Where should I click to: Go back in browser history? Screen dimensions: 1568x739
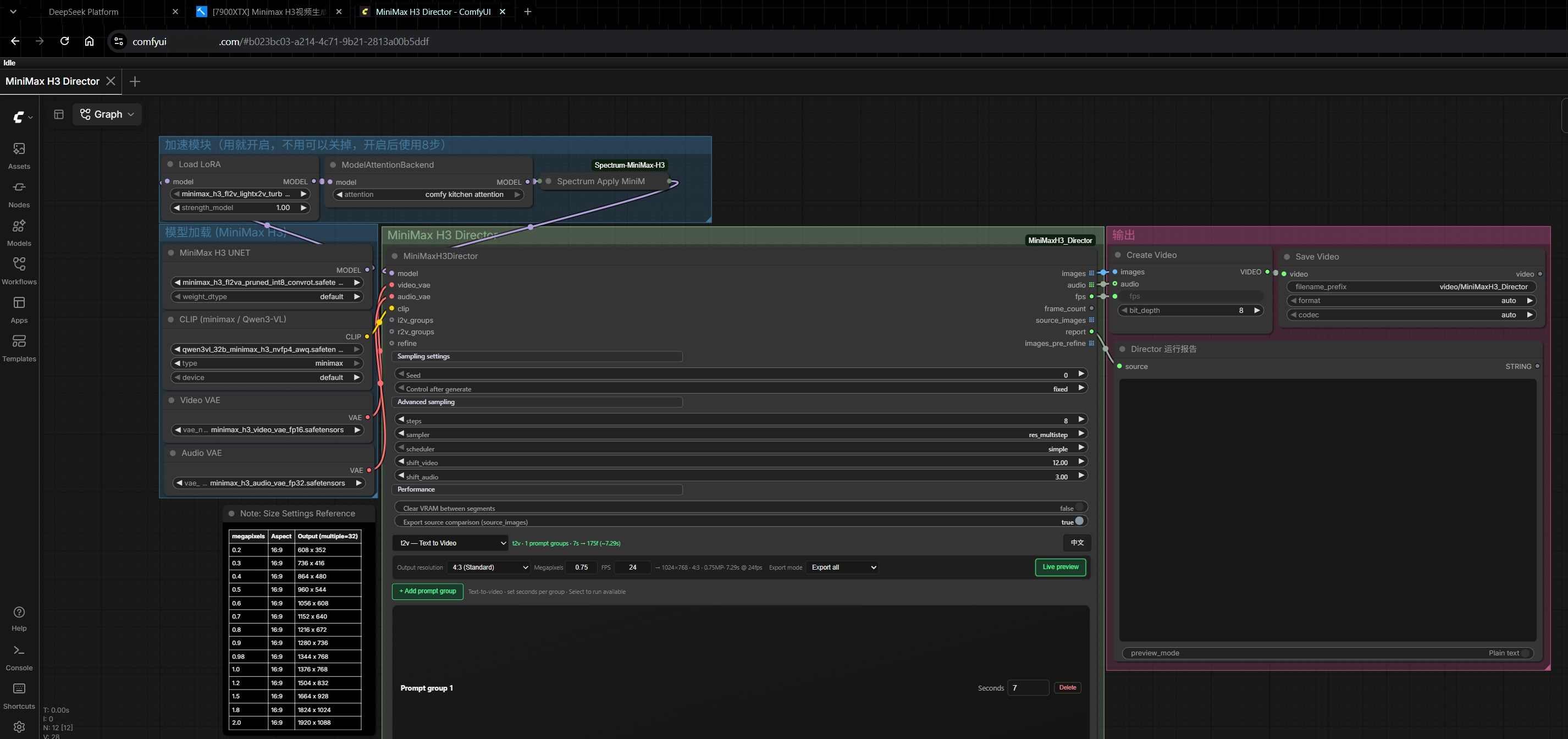point(15,41)
